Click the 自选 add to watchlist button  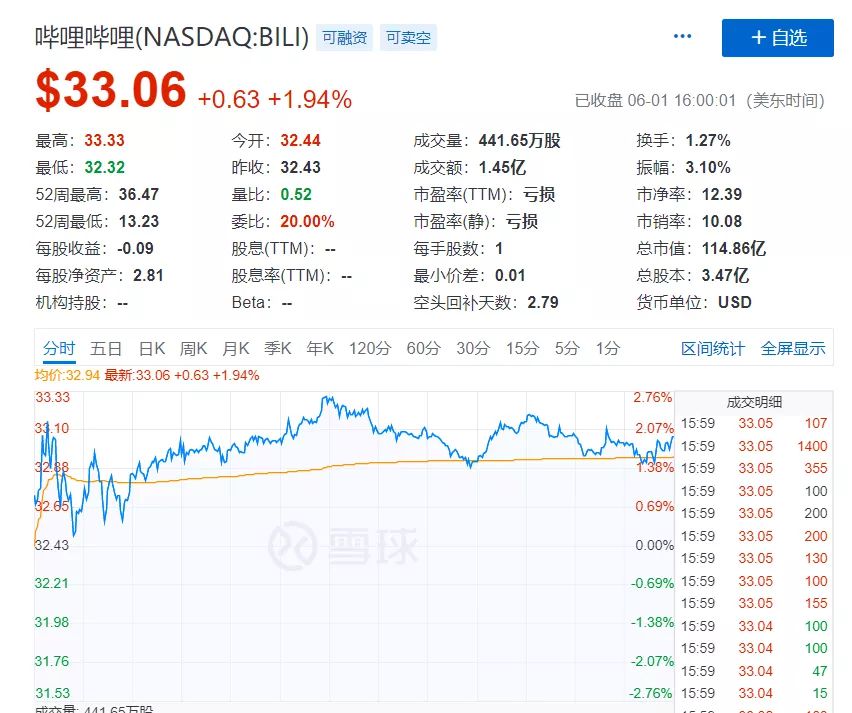coord(777,38)
